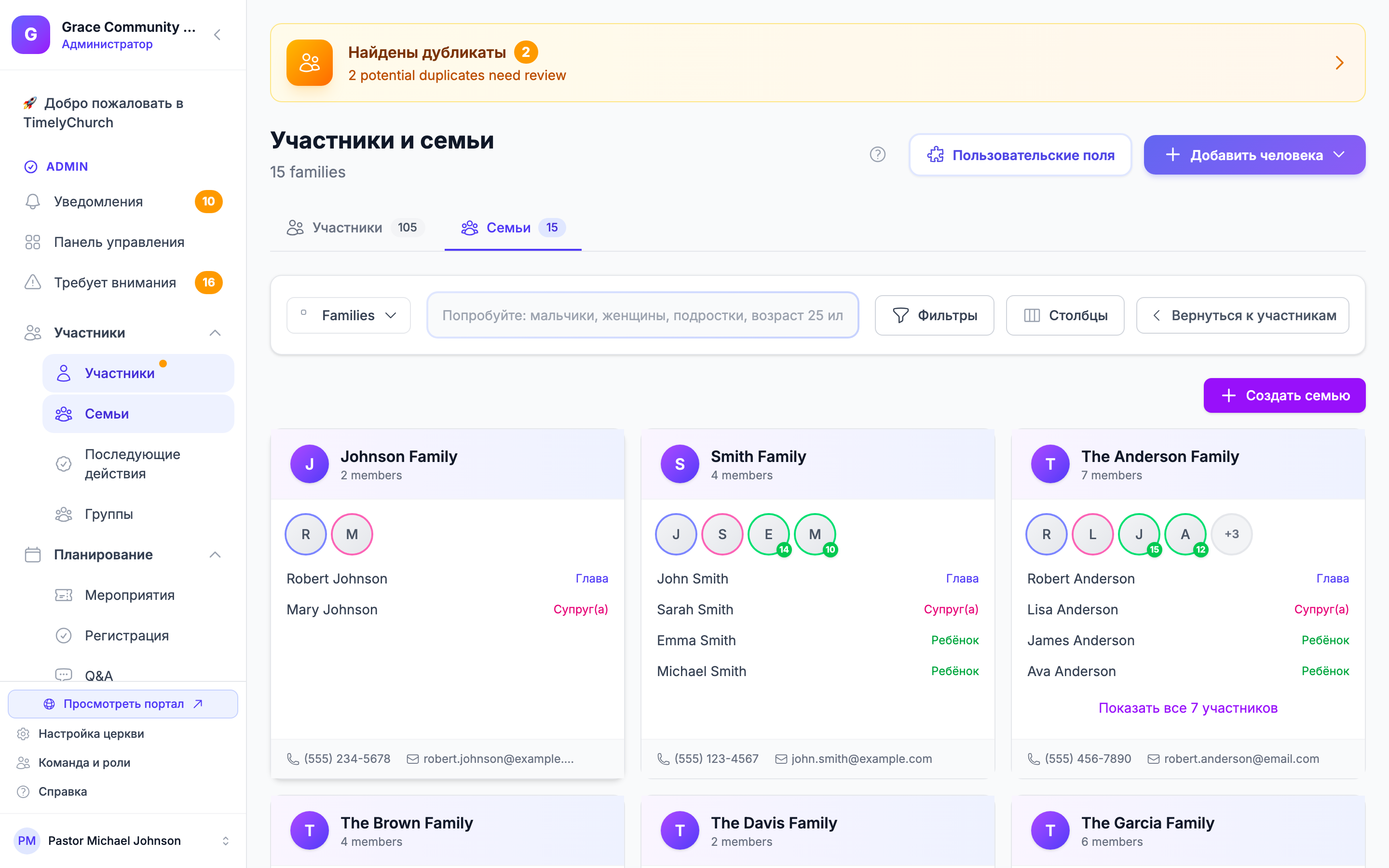Screen dimensions: 1389x868
Task: Click Emma Smith's E avatar, age 14
Action: pyautogui.click(x=769, y=534)
